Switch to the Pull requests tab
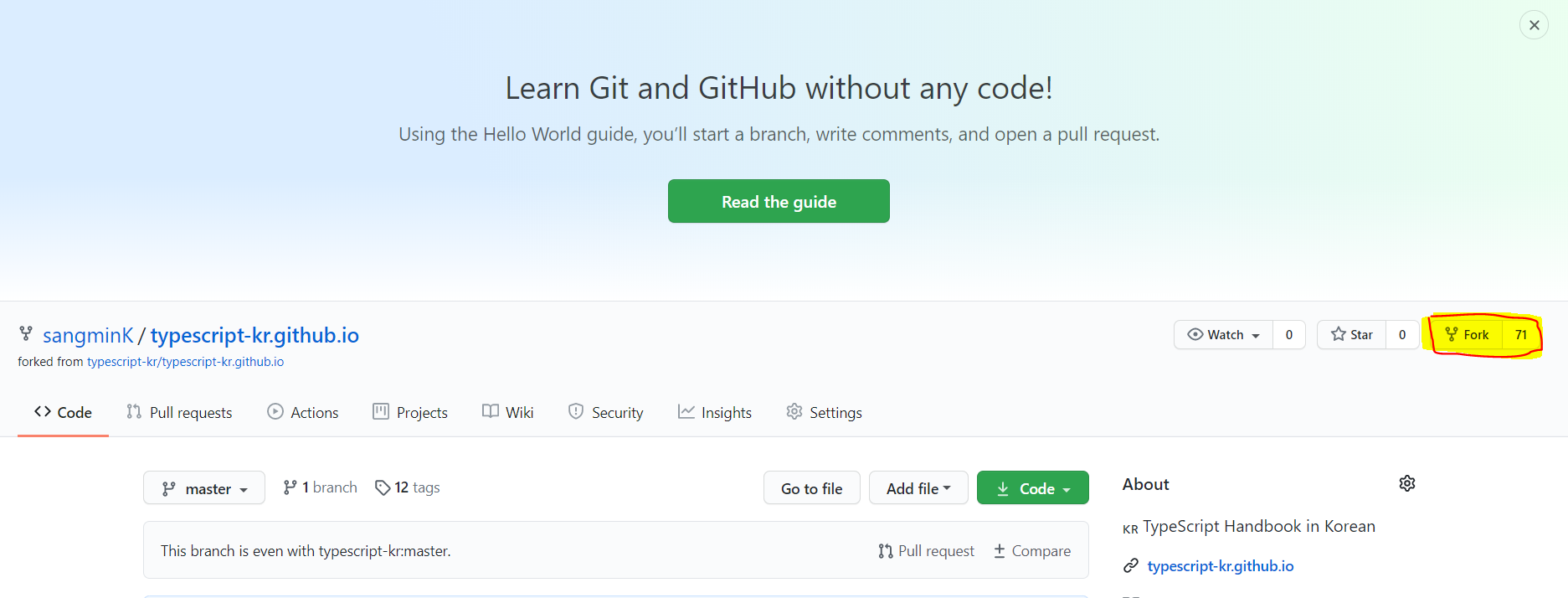The width and height of the screenshot is (1568, 598). click(179, 412)
